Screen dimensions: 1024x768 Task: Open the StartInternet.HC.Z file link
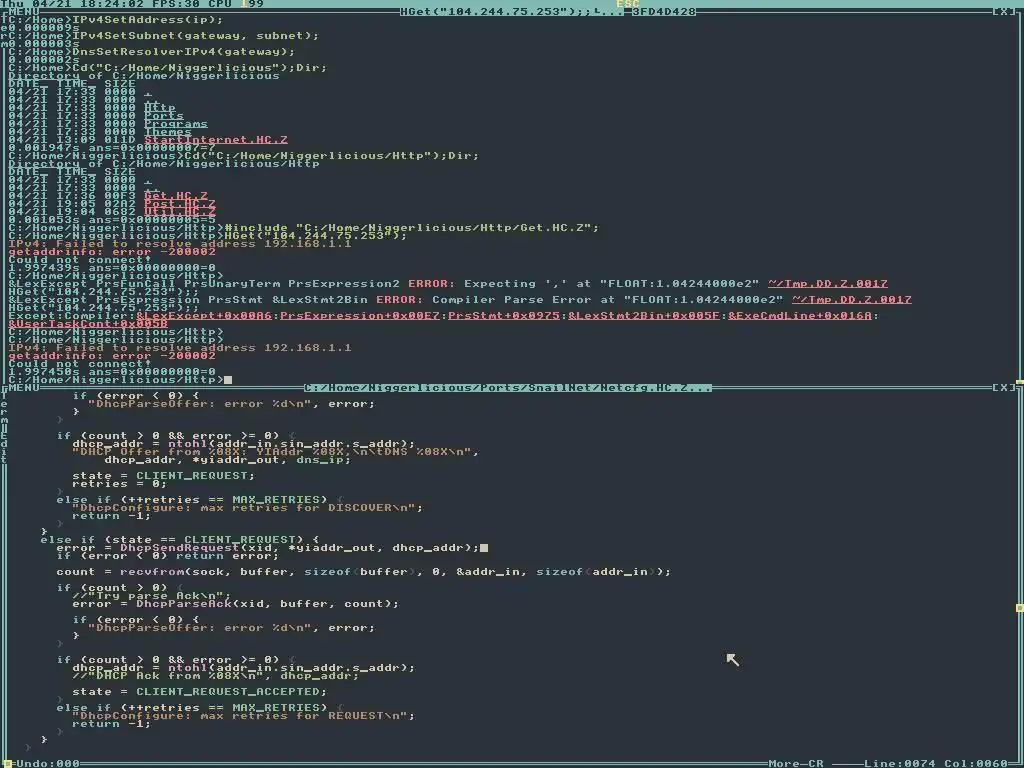point(216,140)
